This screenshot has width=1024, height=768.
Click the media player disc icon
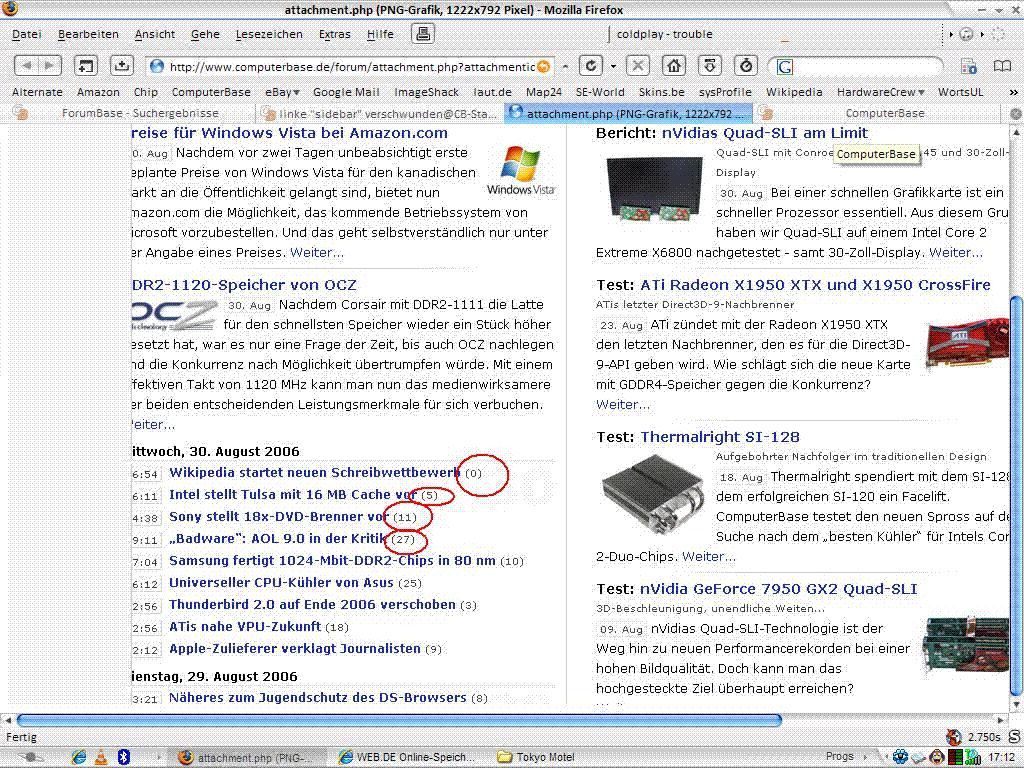point(967,34)
